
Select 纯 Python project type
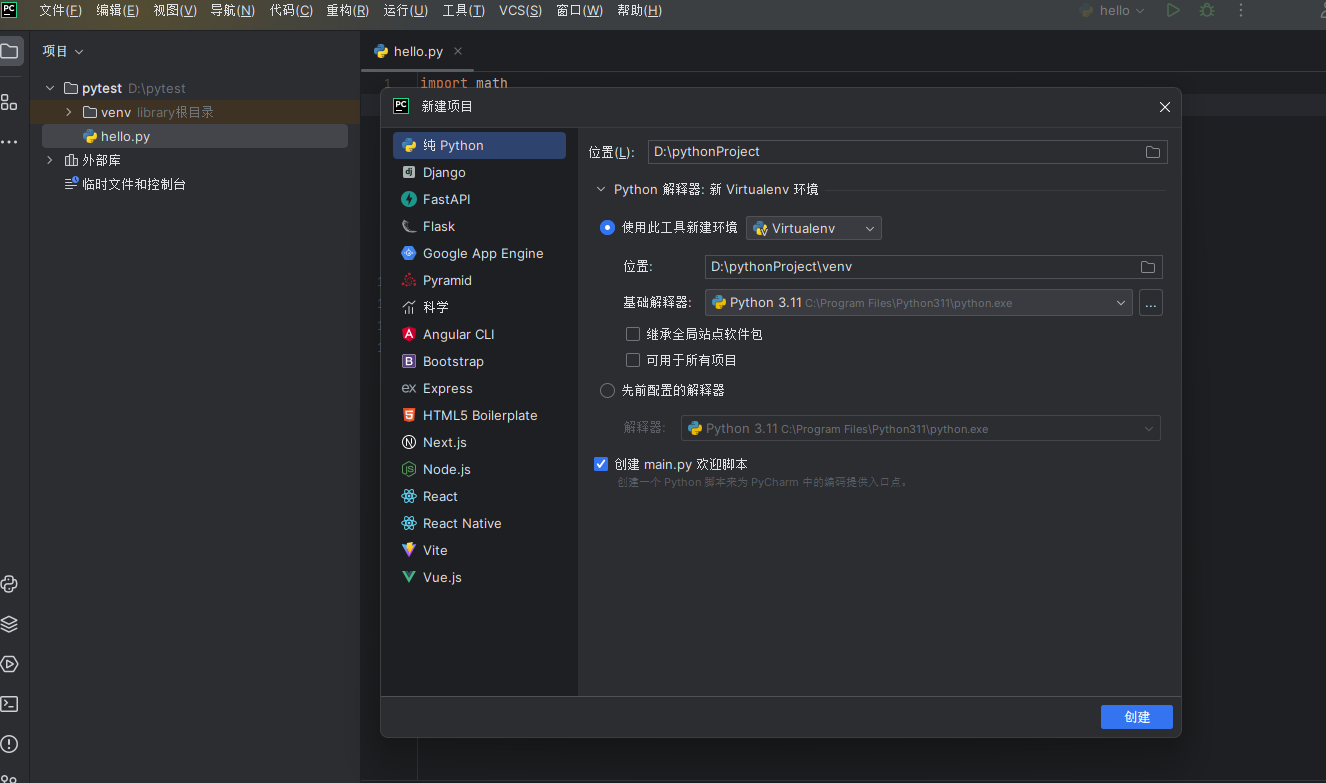point(479,145)
